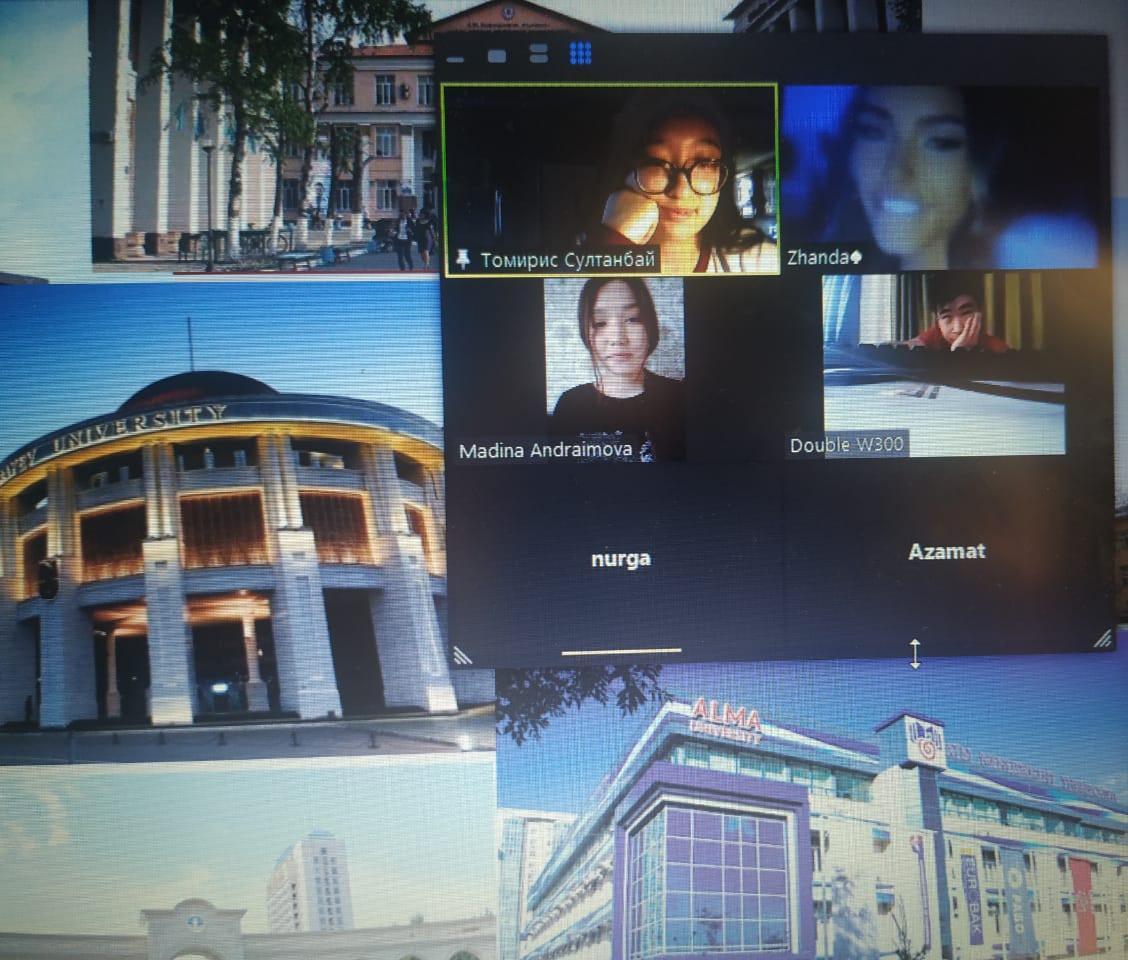Switch to single active speaker view icon
This screenshot has height=960, width=1128.
pos(496,56)
